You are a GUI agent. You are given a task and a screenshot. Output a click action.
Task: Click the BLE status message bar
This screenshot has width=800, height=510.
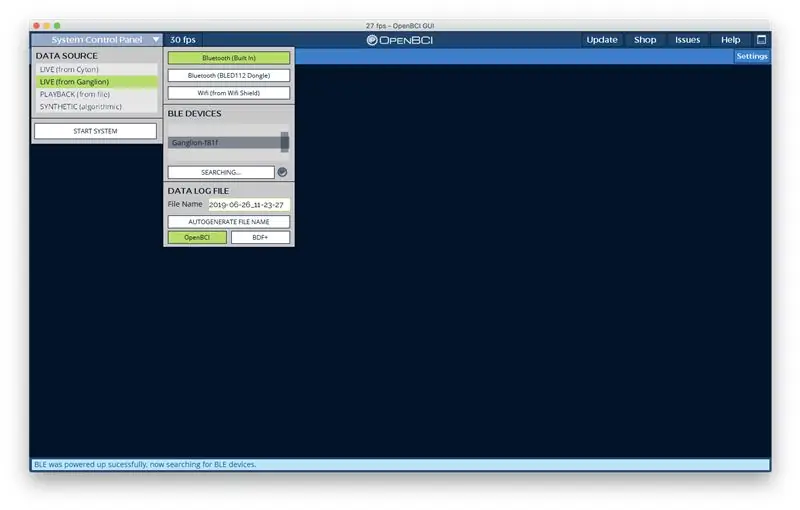pyautogui.click(x=400, y=465)
